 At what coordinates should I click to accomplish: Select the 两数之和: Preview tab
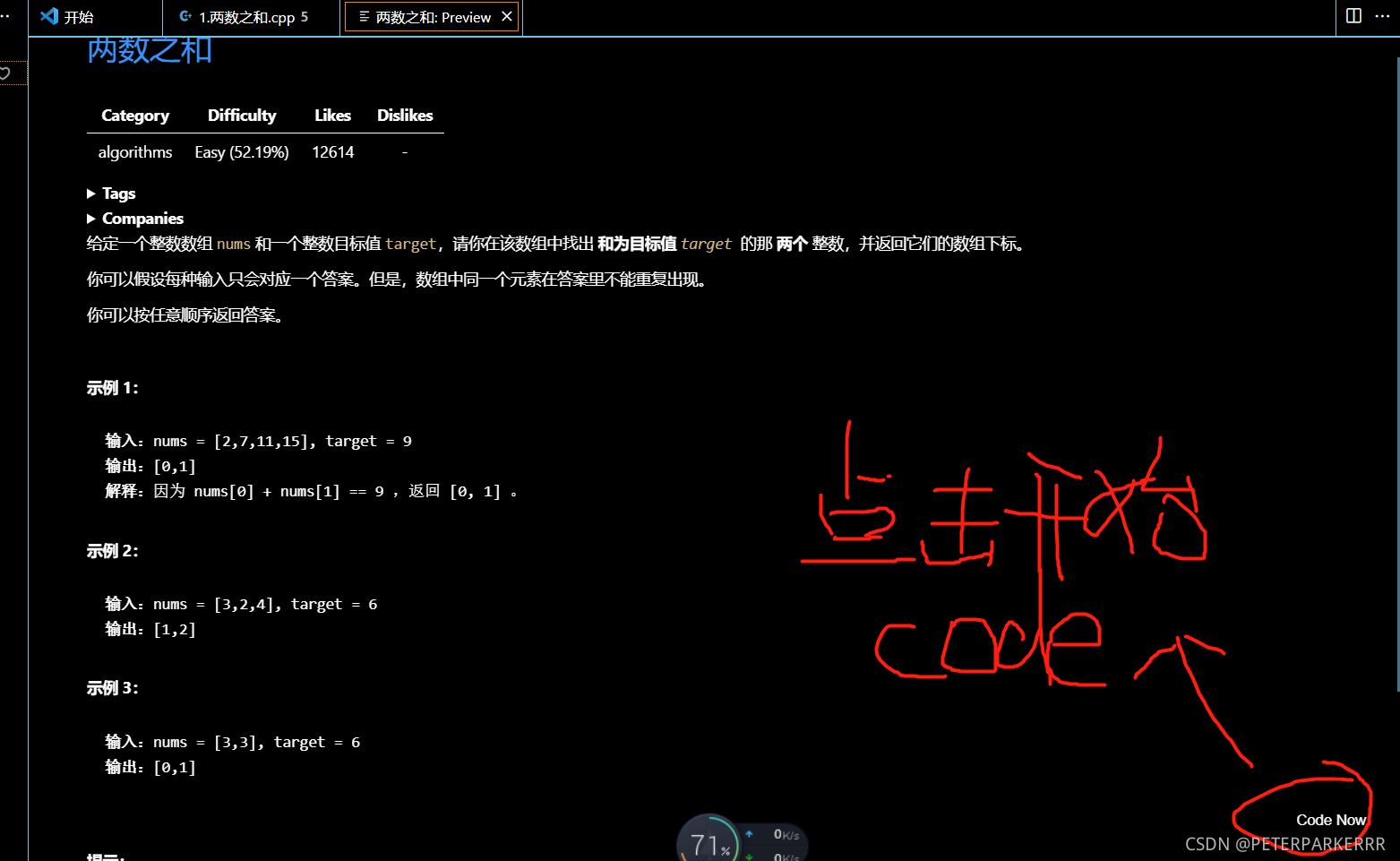click(x=433, y=17)
